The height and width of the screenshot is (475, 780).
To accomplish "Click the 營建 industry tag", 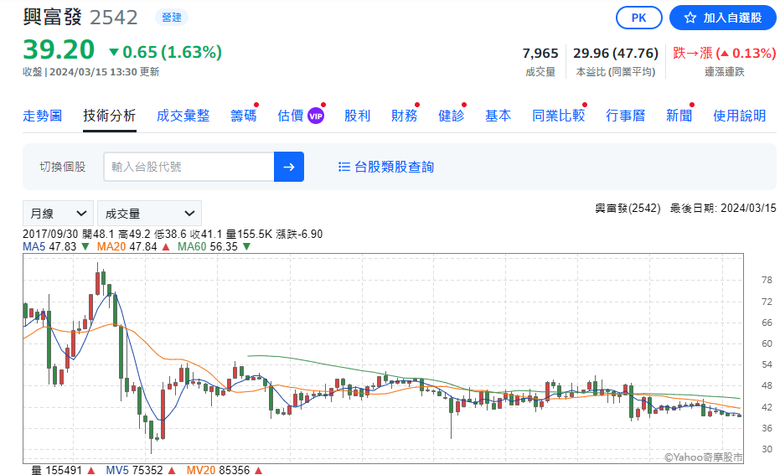I will 172,17.
